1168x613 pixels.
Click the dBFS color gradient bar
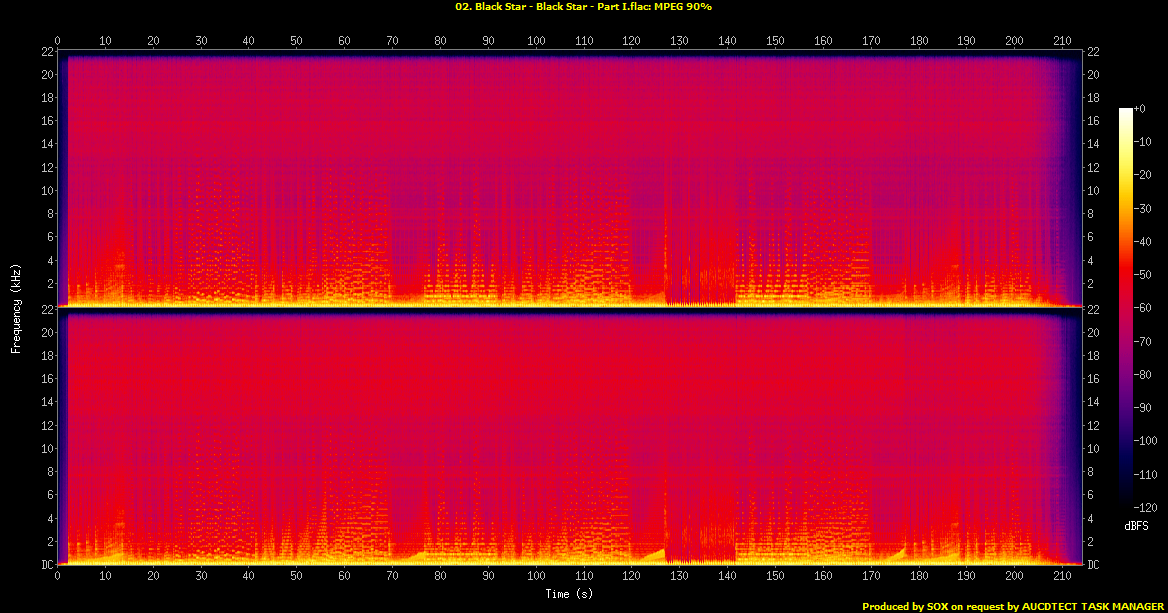[1126, 308]
